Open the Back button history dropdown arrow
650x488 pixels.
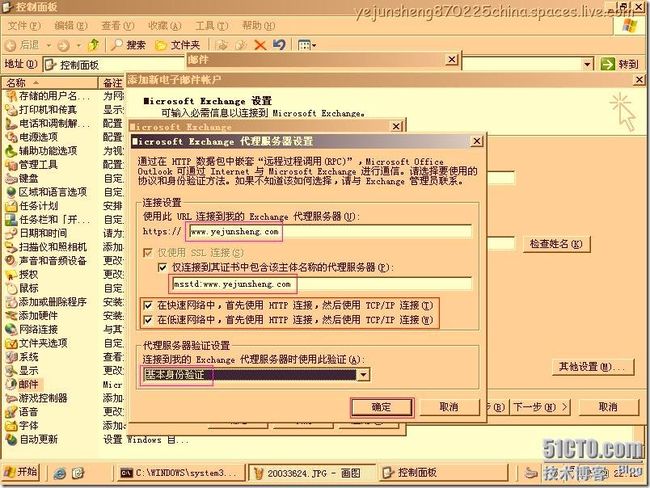click(49, 45)
